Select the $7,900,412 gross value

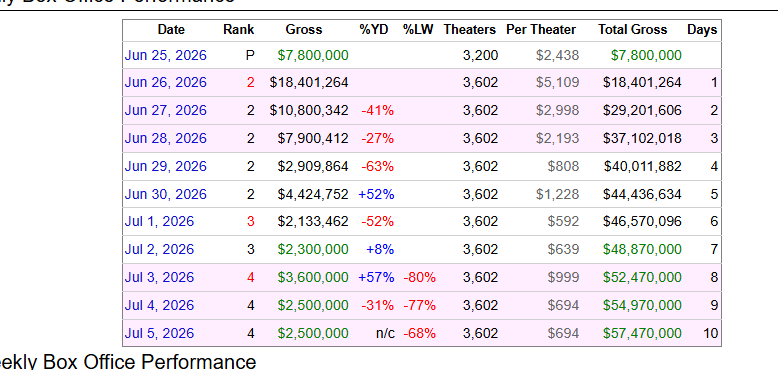click(313, 138)
